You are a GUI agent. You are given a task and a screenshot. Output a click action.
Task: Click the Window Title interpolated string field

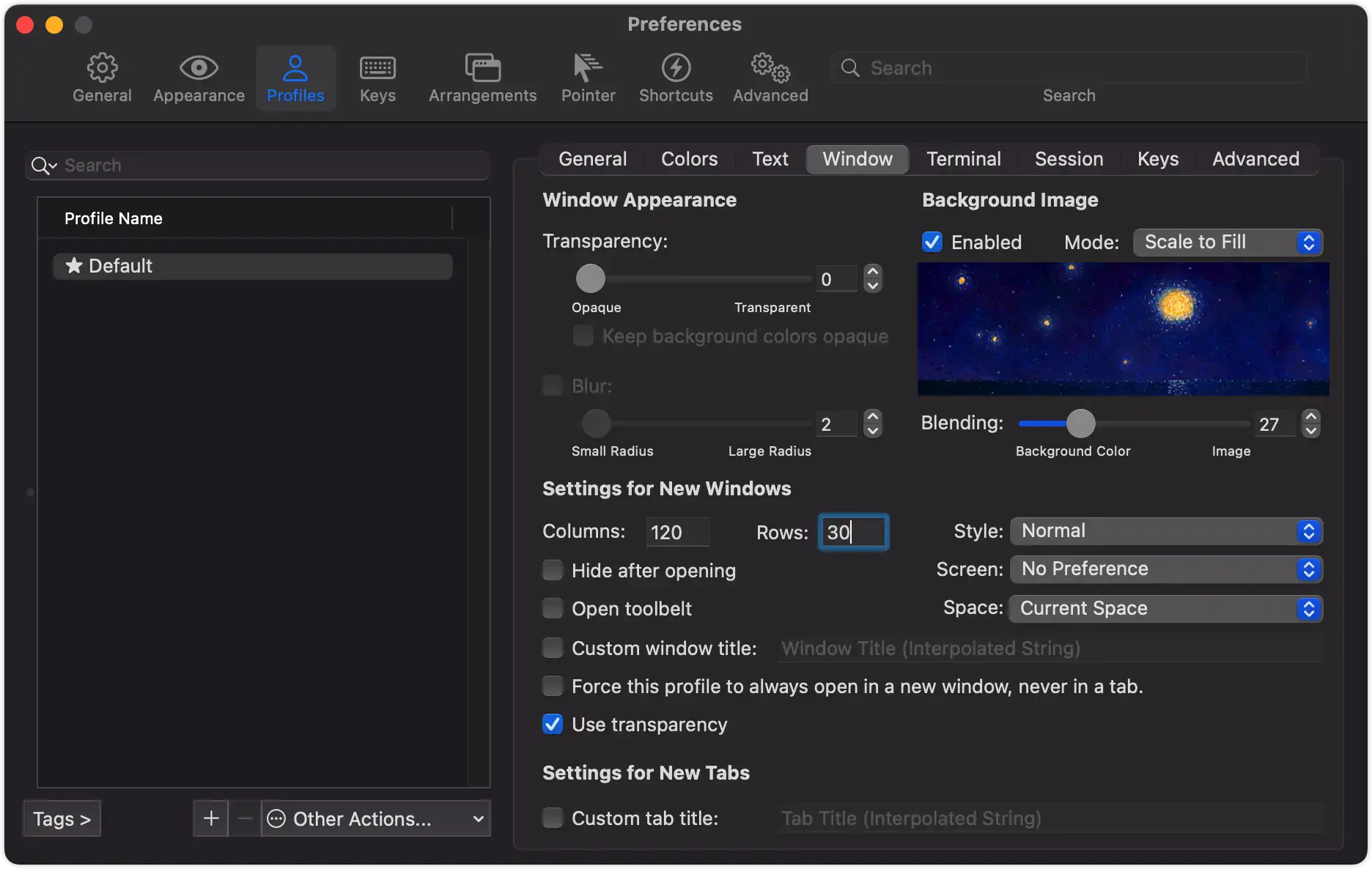click(x=1050, y=648)
